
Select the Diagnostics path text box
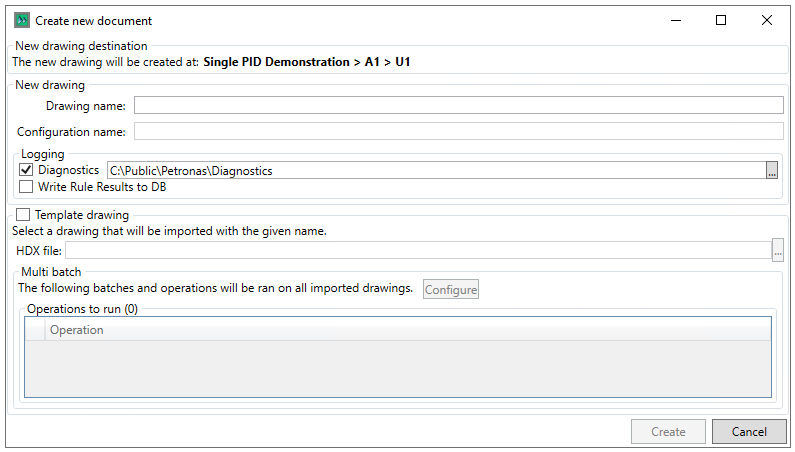tap(436, 171)
